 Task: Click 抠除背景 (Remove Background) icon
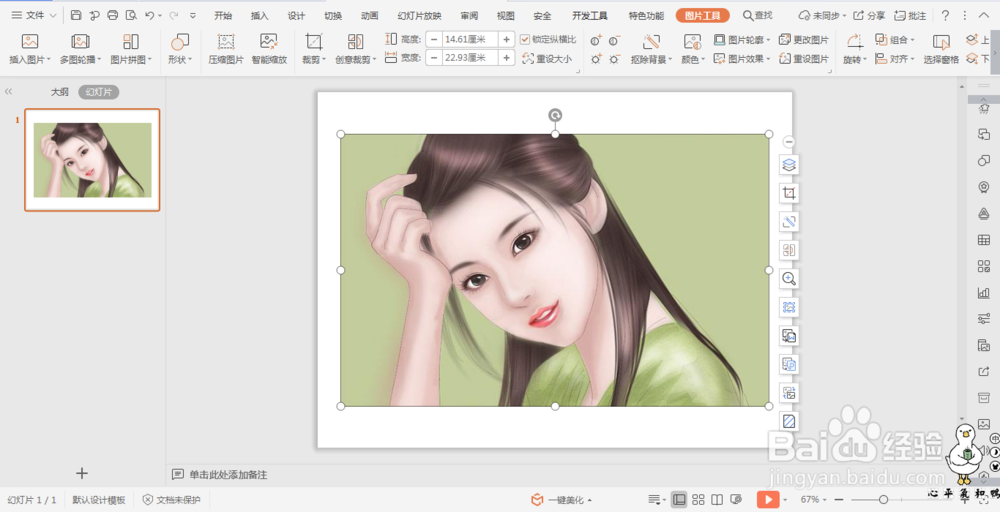point(651,42)
